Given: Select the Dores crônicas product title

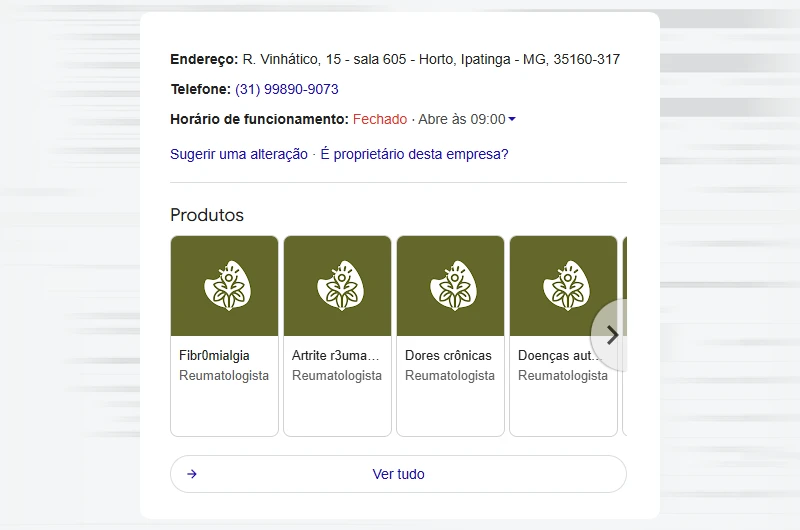Looking at the screenshot, I should click(x=448, y=355).
